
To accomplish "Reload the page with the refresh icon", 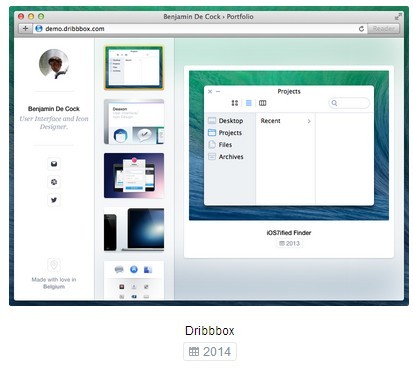I will click(x=361, y=29).
